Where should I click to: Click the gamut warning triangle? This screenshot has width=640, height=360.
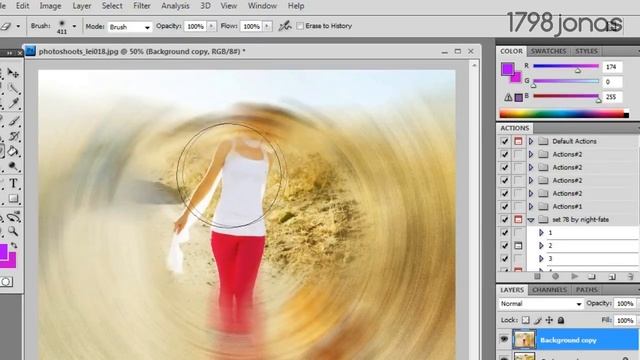pos(508,98)
